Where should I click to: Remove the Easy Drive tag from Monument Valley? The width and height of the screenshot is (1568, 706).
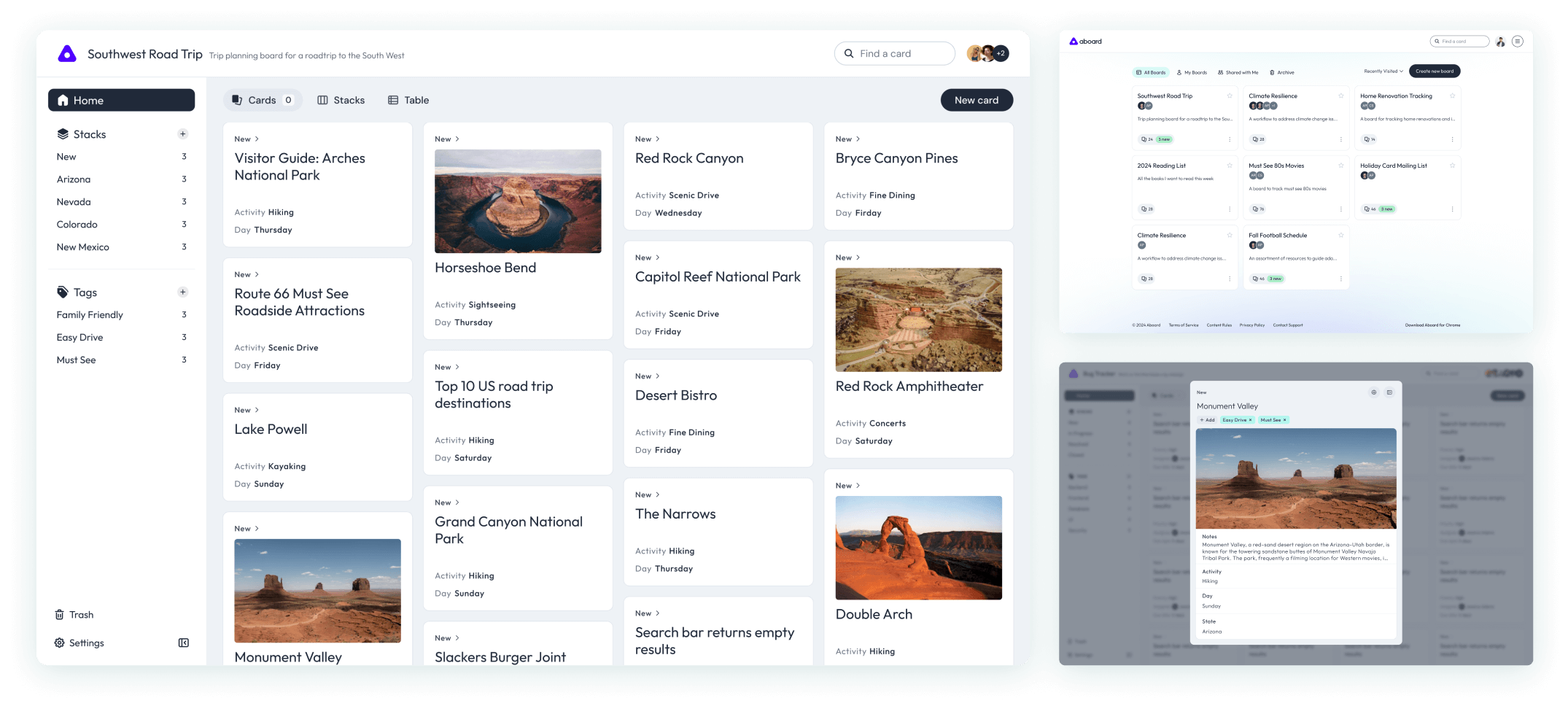1250,420
